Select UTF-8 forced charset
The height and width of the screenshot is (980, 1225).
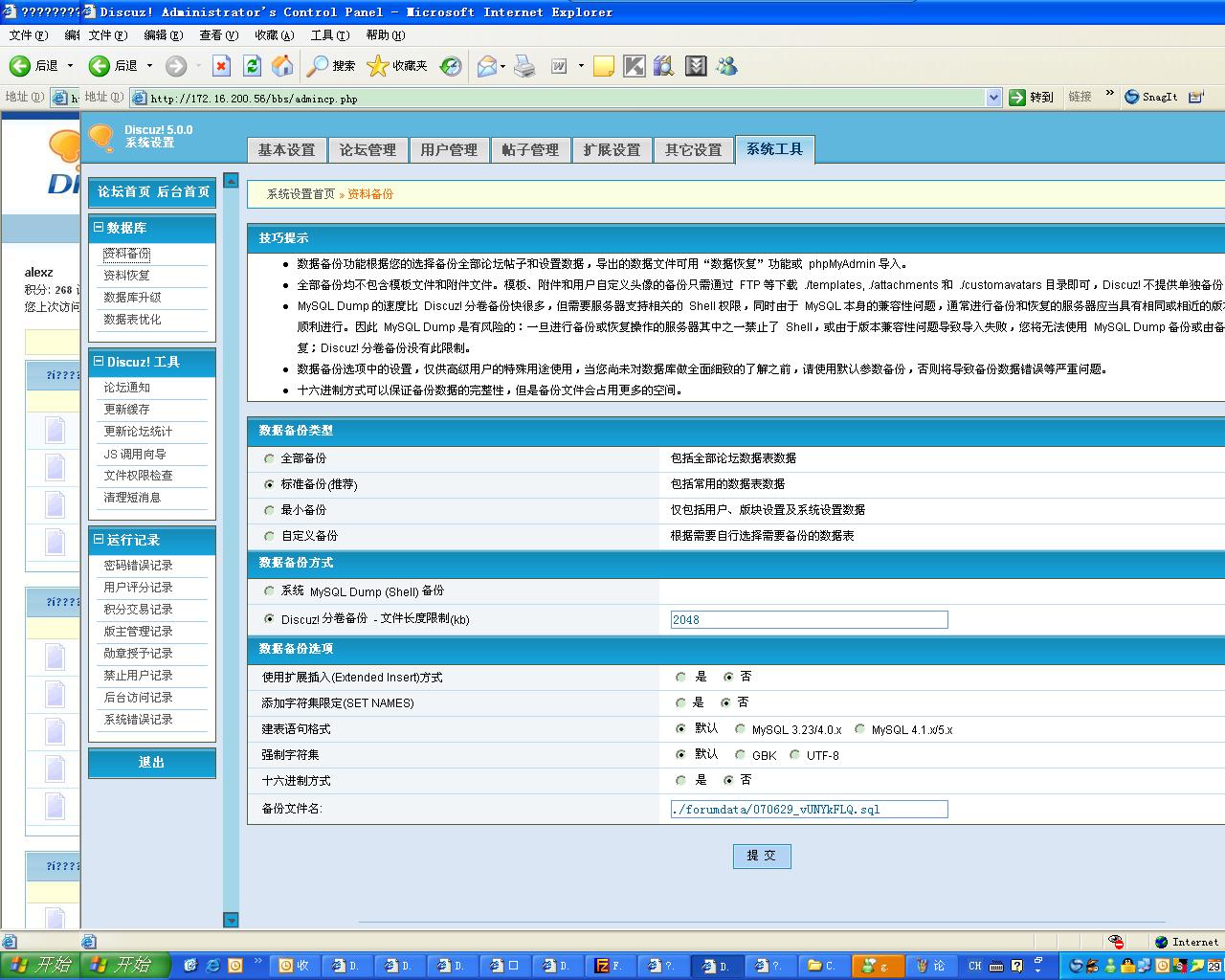pyautogui.click(x=794, y=755)
